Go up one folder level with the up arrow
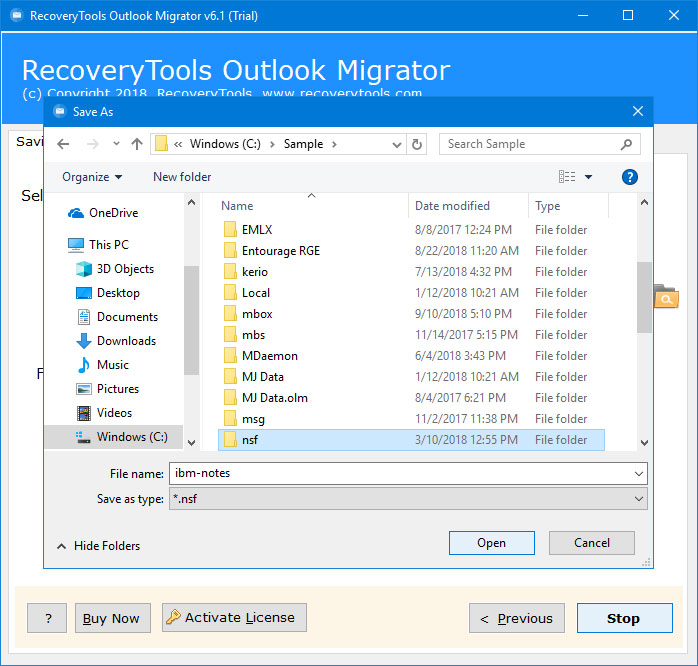Image resolution: width=698 pixels, height=666 pixels. pyautogui.click(x=137, y=144)
